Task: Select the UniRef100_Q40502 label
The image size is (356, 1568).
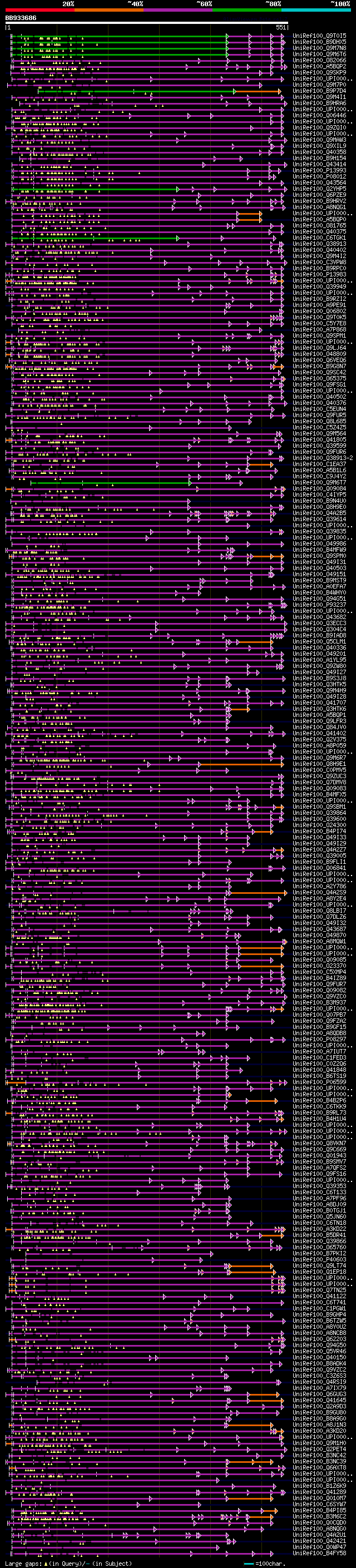Action: click(319, 397)
